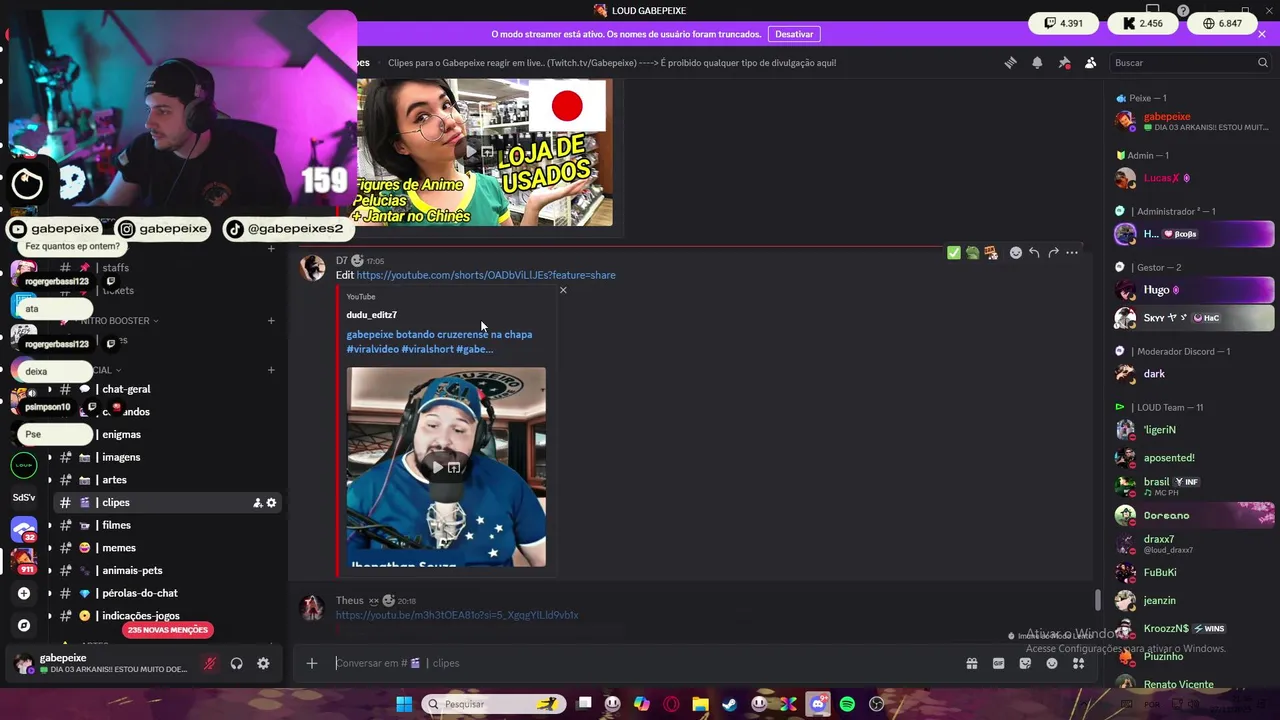The image size is (1280, 720).
Task: Collapse the NITRO BOOSTER category
Action: coord(119,321)
